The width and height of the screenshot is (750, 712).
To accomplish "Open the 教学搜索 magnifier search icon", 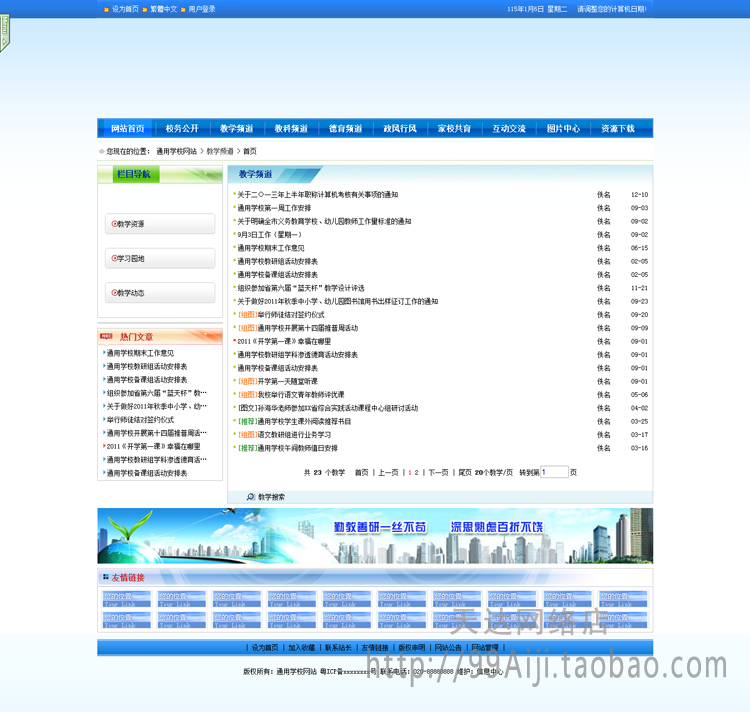I will click(x=251, y=497).
